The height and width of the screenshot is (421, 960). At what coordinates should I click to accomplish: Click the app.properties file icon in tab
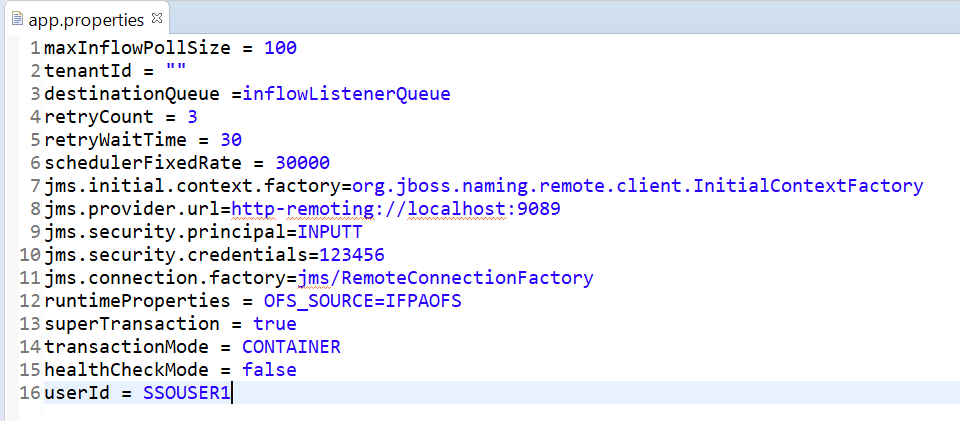coord(17,19)
